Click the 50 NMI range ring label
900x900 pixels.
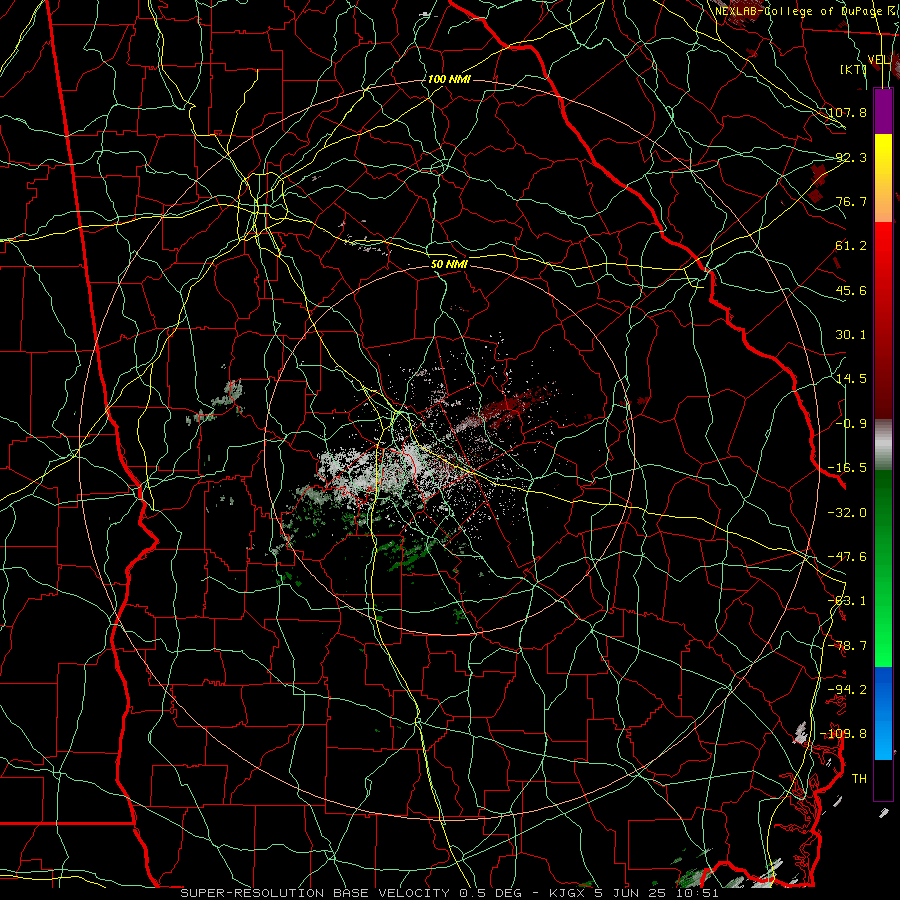(449, 264)
